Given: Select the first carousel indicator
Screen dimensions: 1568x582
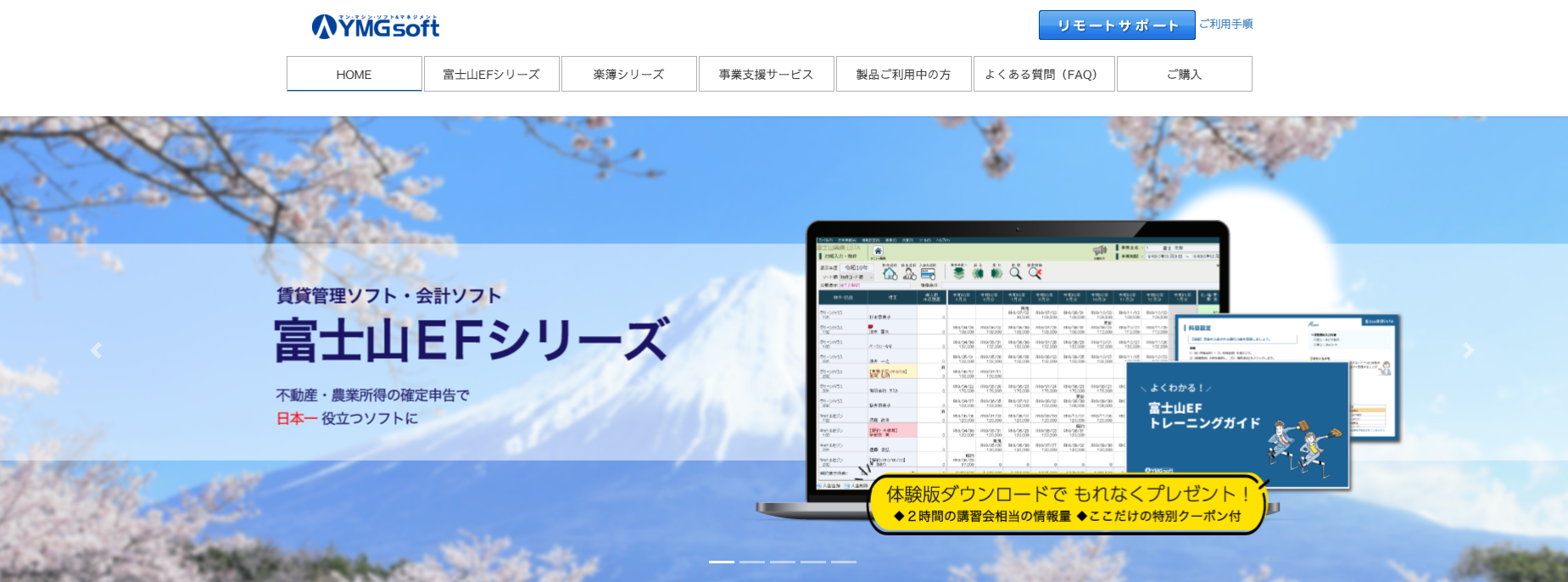Looking at the screenshot, I should pyautogui.click(x=722, y=562).
